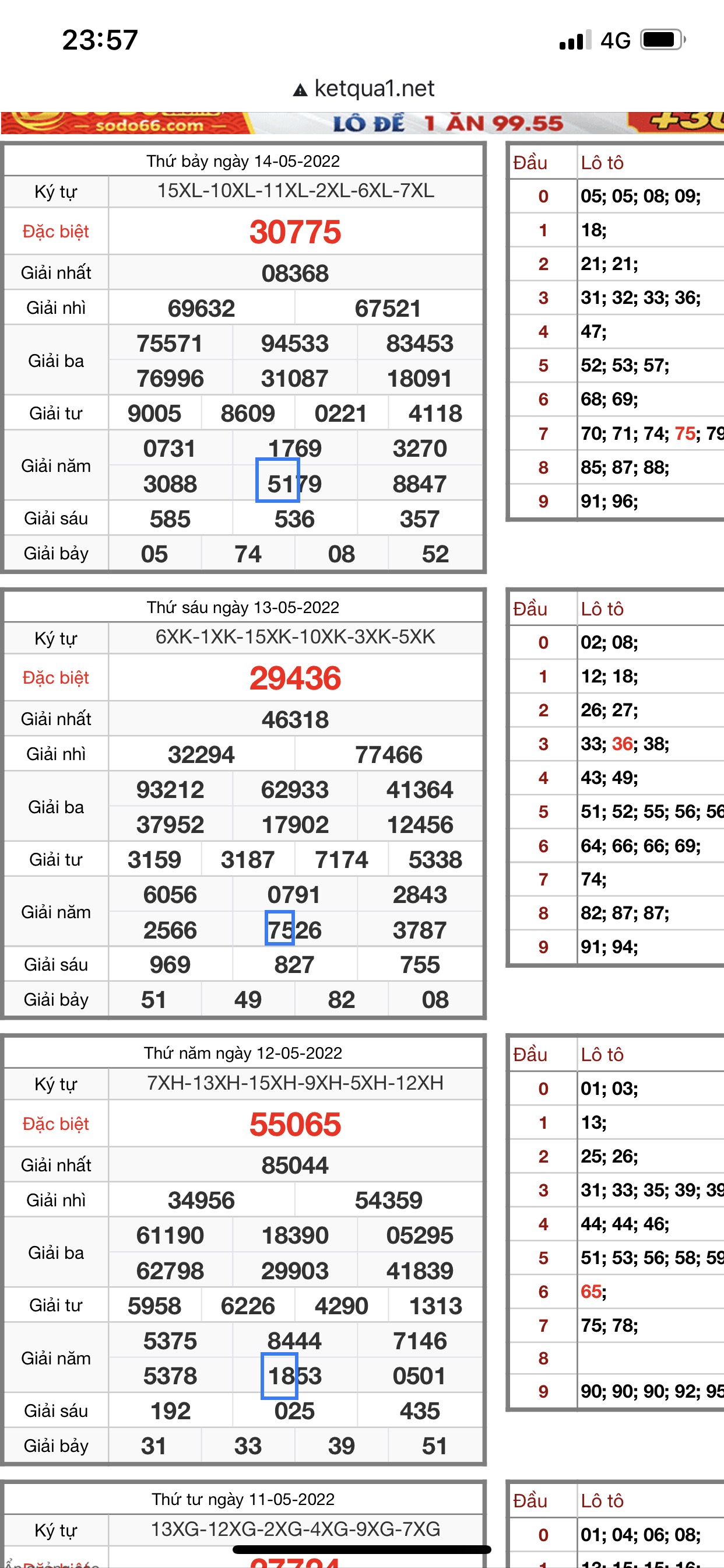724x1568 pixels.
Task: Tap the cellular signal bars icon
Action: pyautogui.click(x=575, y=40)
